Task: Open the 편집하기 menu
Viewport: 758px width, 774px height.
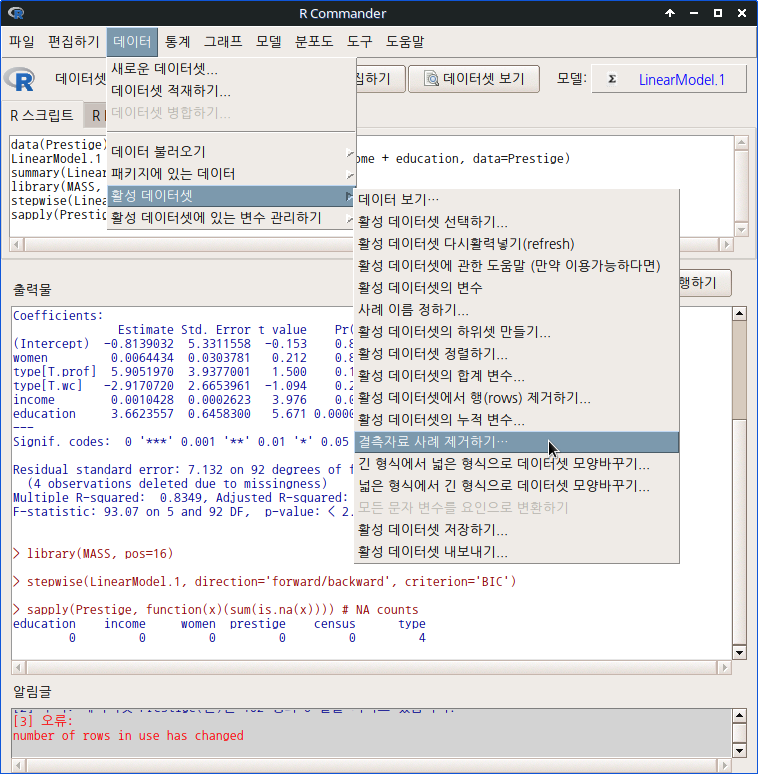Action: click(x=74, y=41)
